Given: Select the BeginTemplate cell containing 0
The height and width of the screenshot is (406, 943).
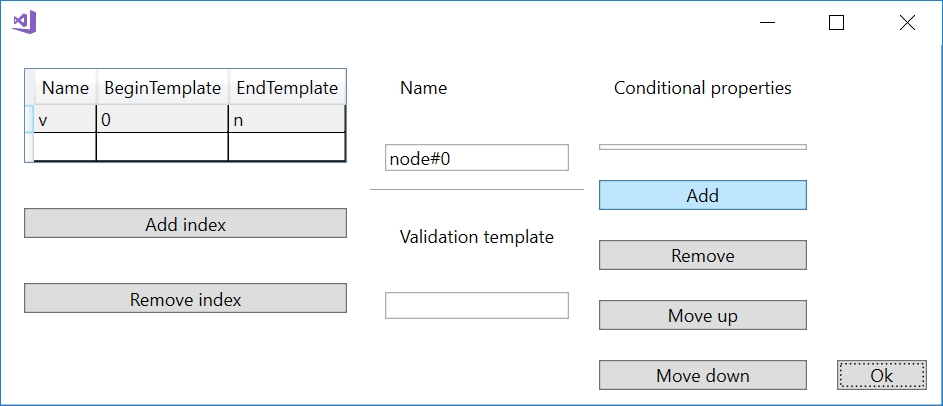Looking at the screenshot, I should point(162,119).
